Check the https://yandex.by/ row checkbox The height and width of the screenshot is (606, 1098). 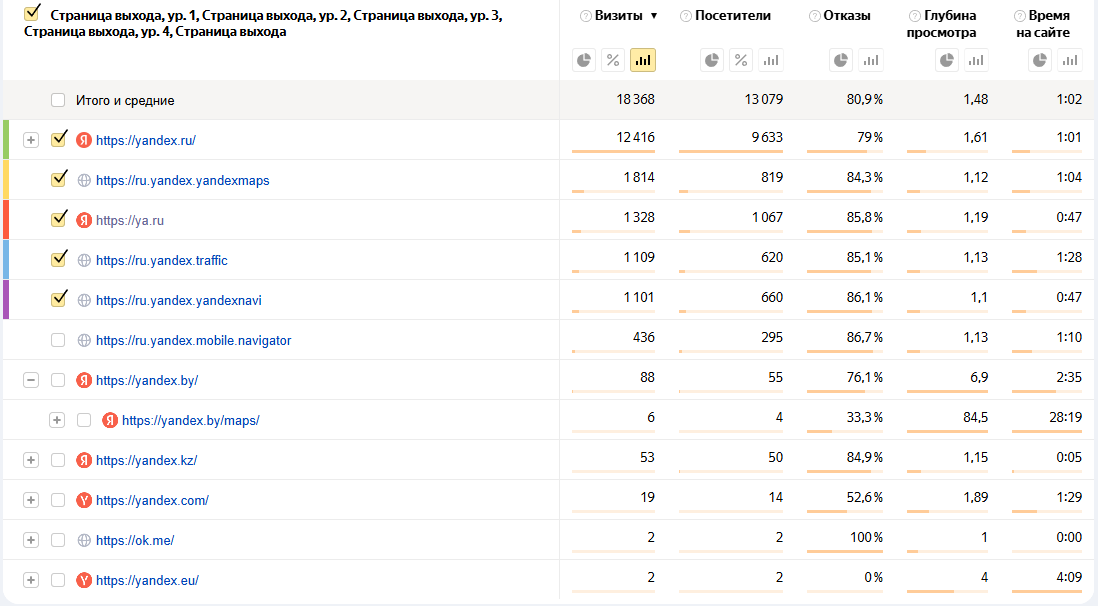58,380
